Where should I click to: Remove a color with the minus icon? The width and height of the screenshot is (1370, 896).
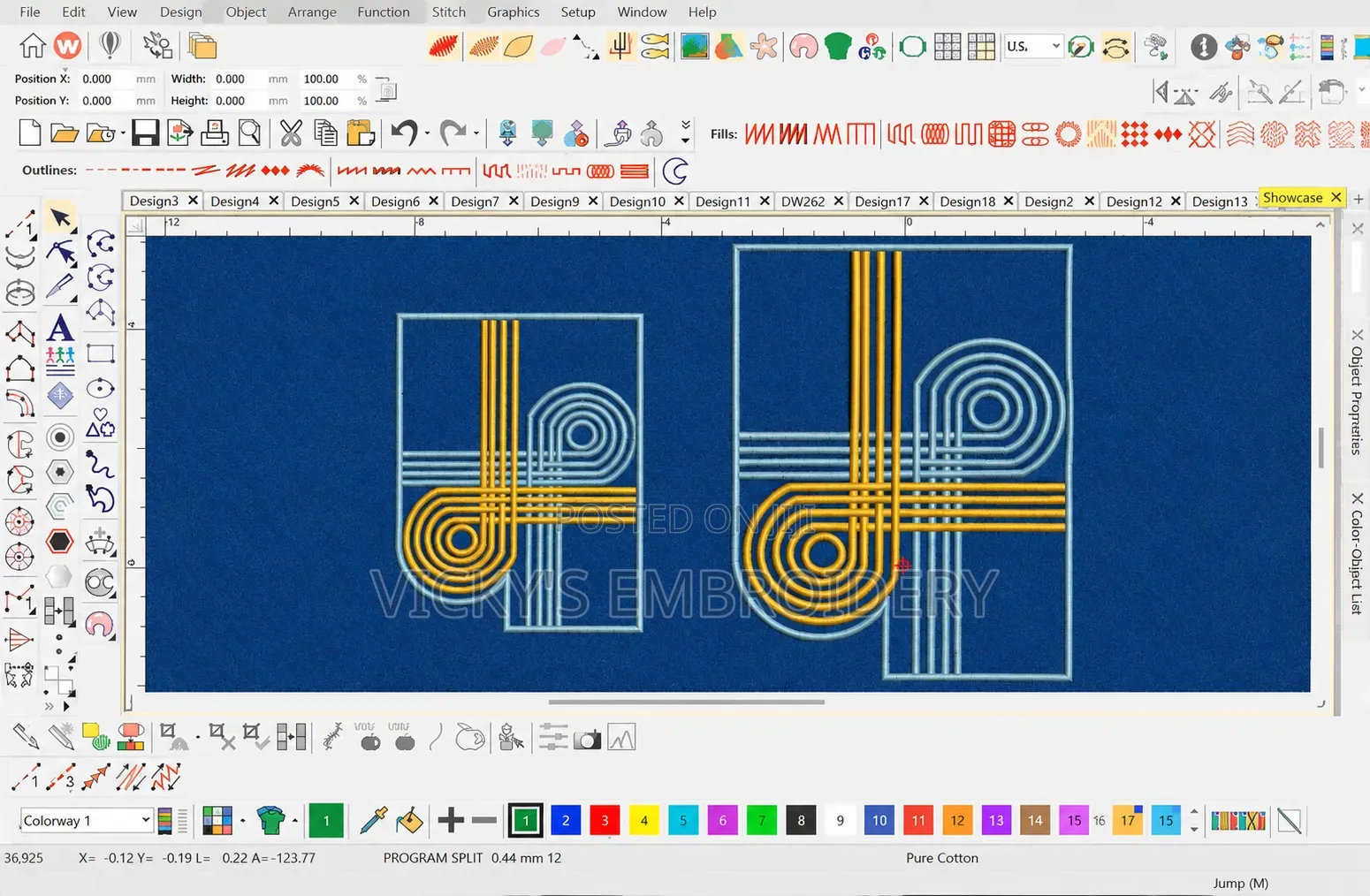[484, 821]
